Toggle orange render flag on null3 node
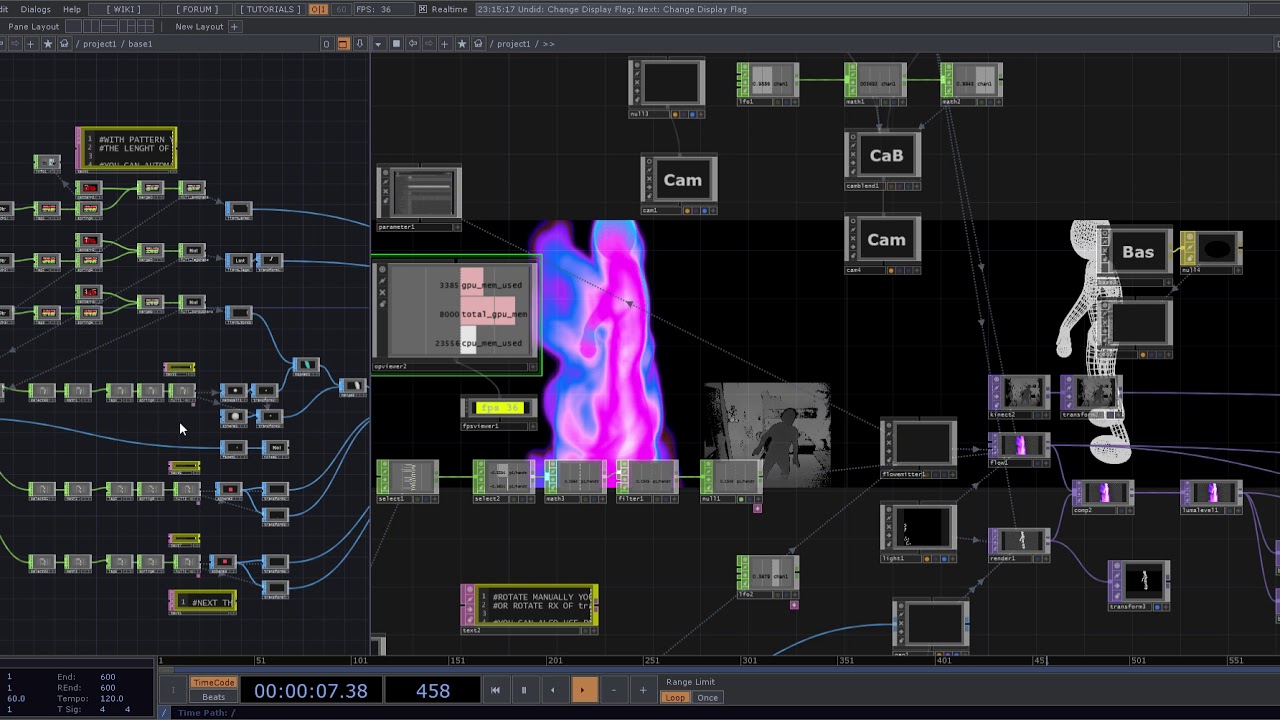The width and height of the screenshot is (1280, 720). [x=674, y=114]
